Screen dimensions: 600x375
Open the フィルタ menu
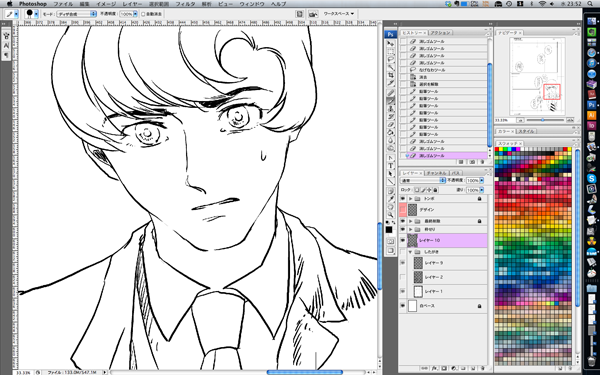185,4
